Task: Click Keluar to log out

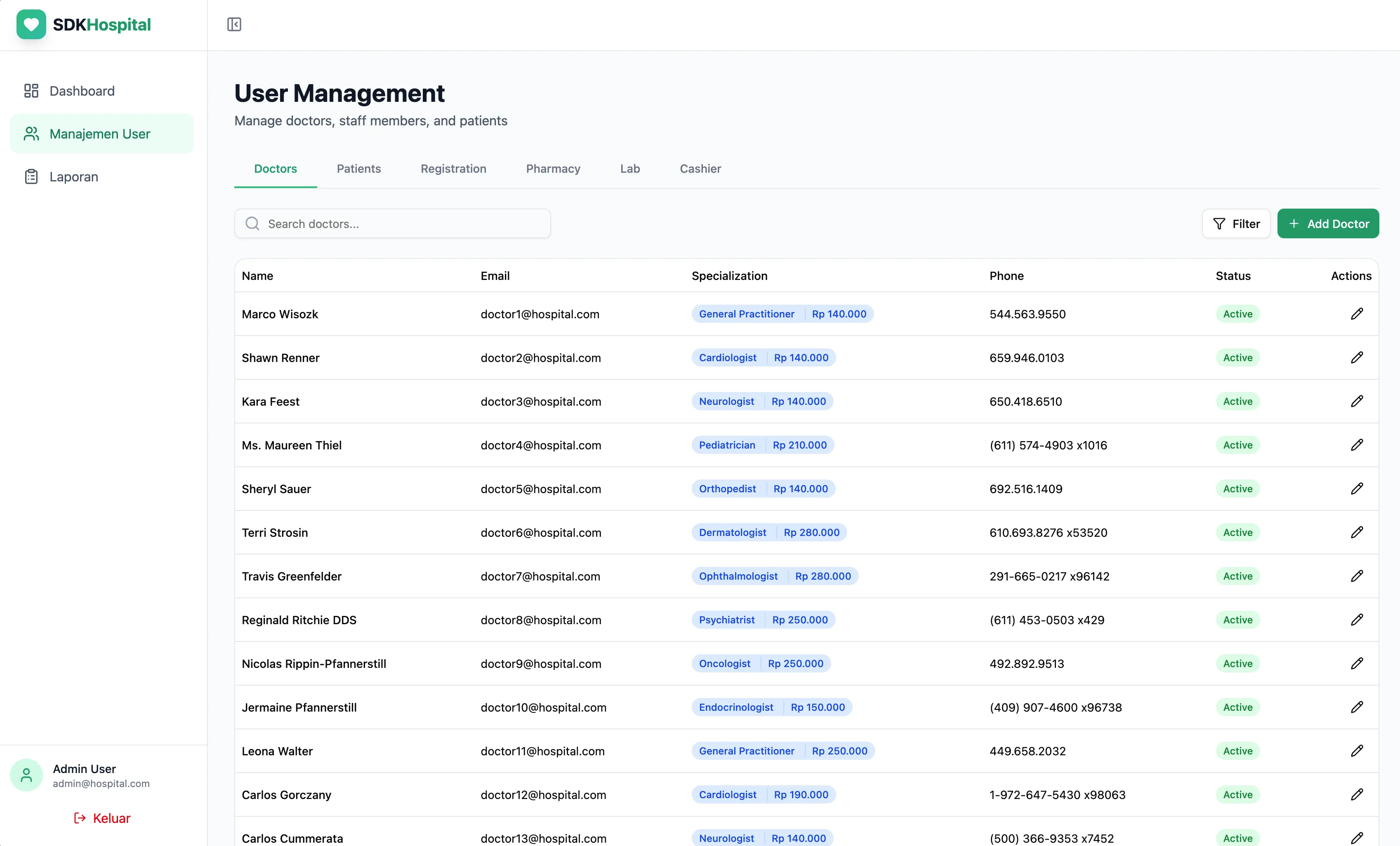Action: click(102, 818)
